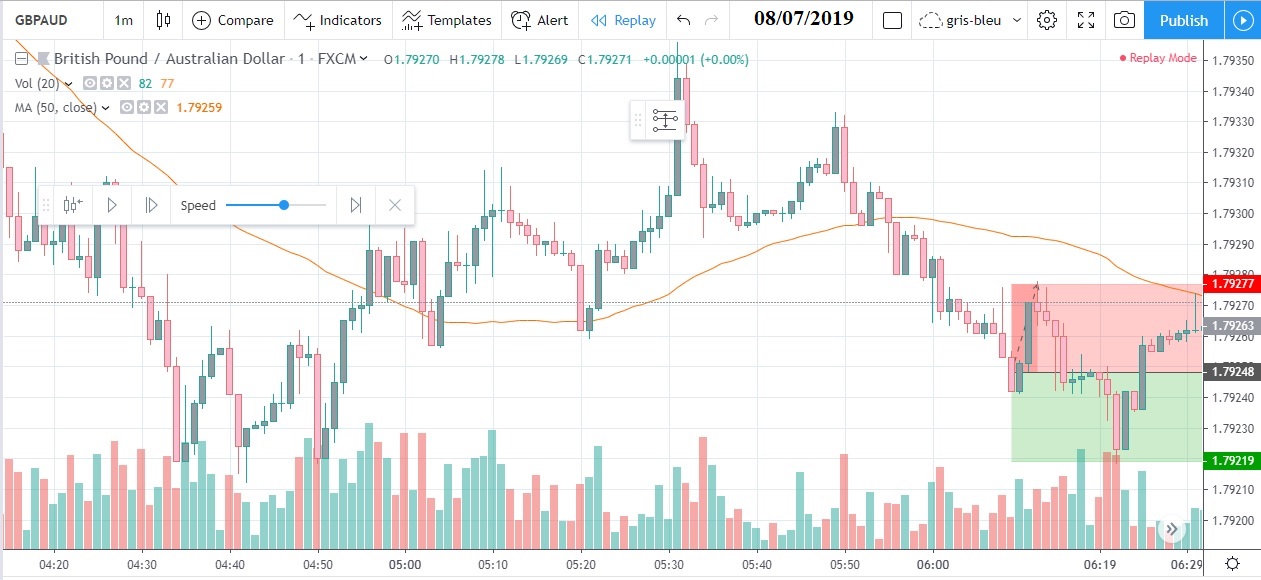
Task: Take a chart snapshot with camera icon
Action: [x=1124, y=20]
